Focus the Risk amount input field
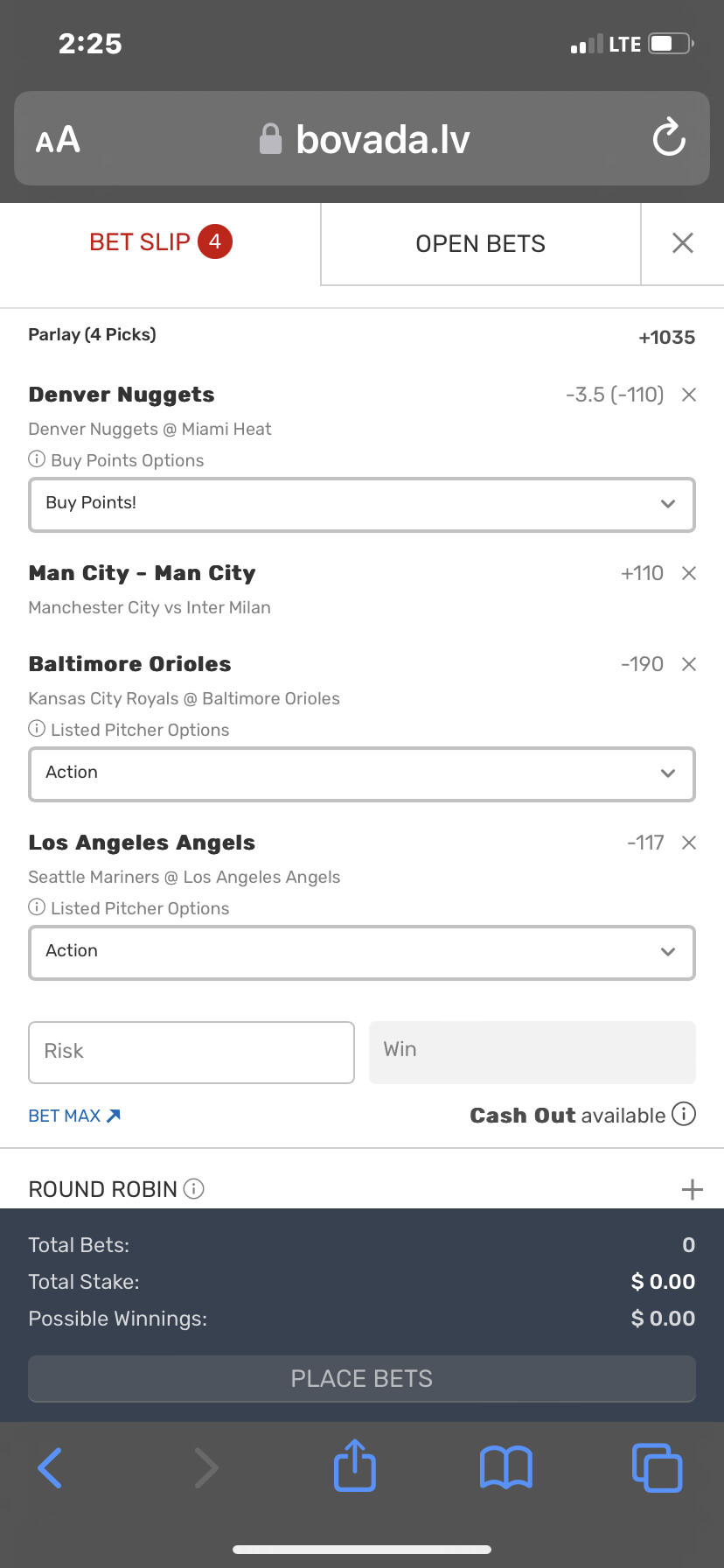The width and height of the screenshot is (724, 1568). (191, 1052)
